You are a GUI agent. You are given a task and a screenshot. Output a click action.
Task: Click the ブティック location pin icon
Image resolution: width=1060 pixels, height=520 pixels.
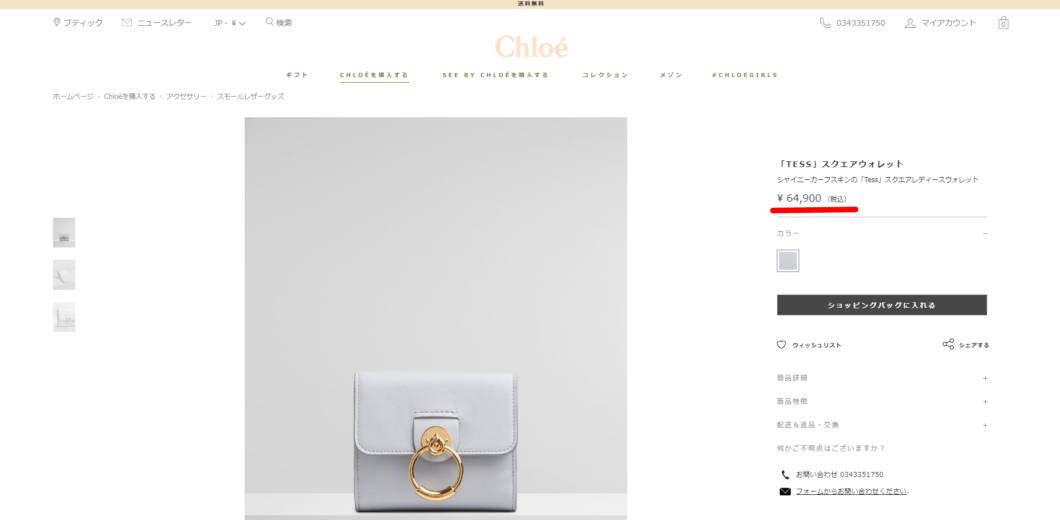tap(57, 22)
